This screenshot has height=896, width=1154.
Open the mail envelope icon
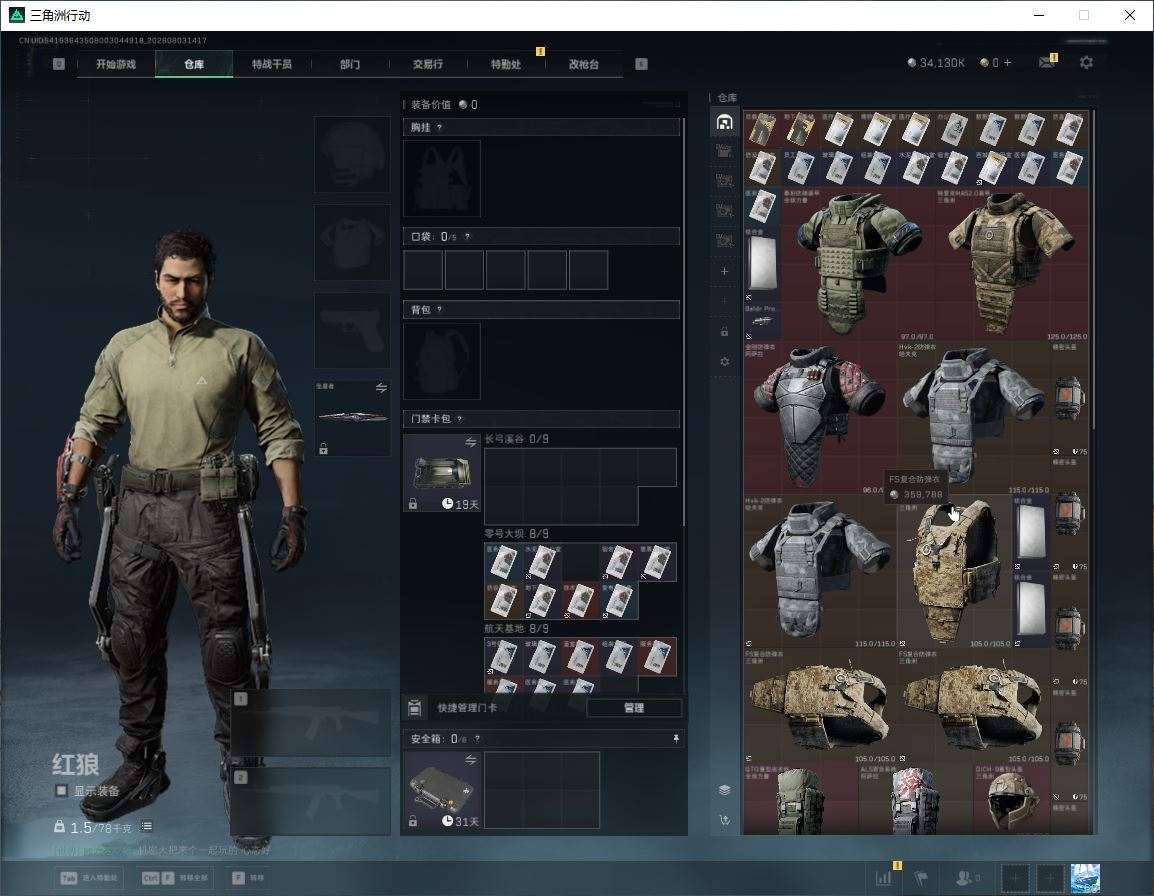[x=1047, y=63]
